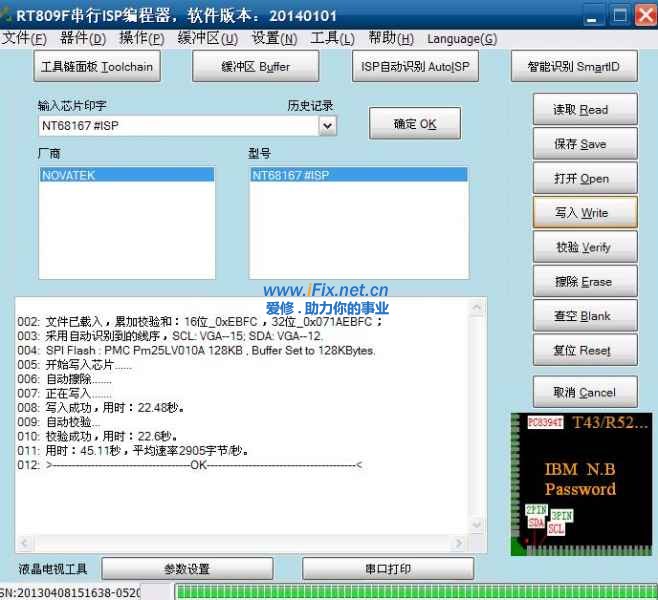Start 智能识别 SmartID
The height and width of the screenshot is (600, 658).
[x=574, y=66]
